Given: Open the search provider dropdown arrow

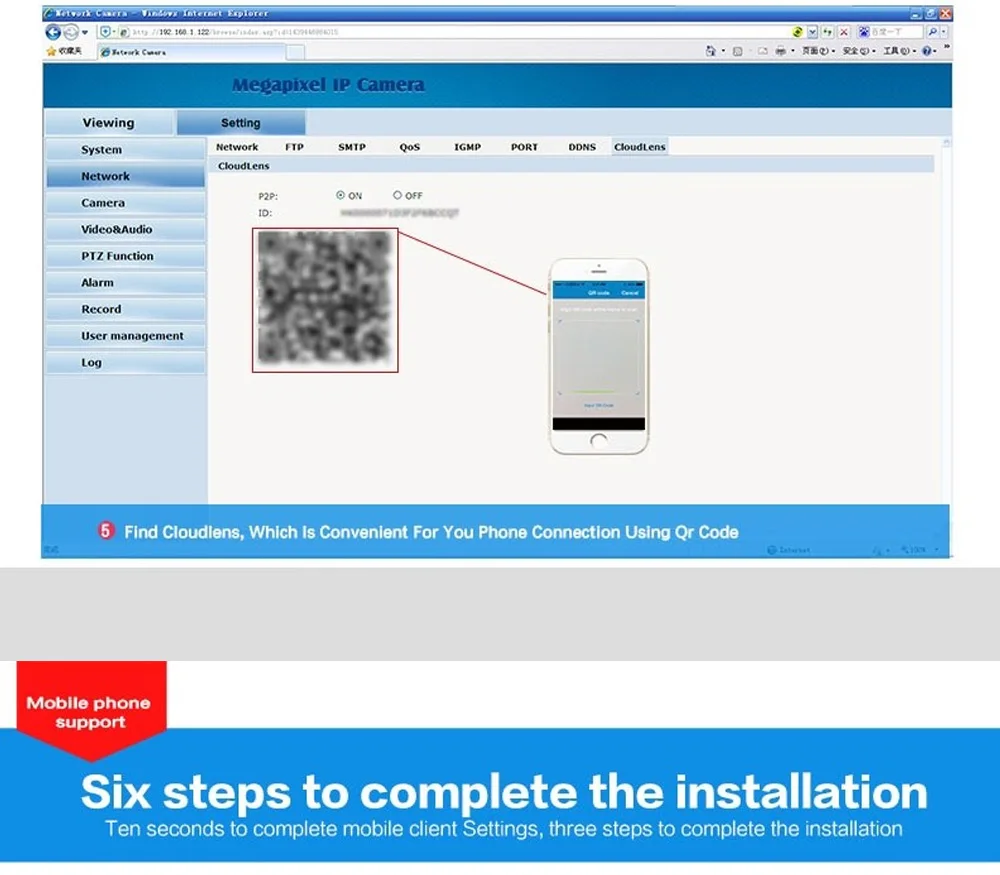Looking at the screenshot, I should [944, 32].
